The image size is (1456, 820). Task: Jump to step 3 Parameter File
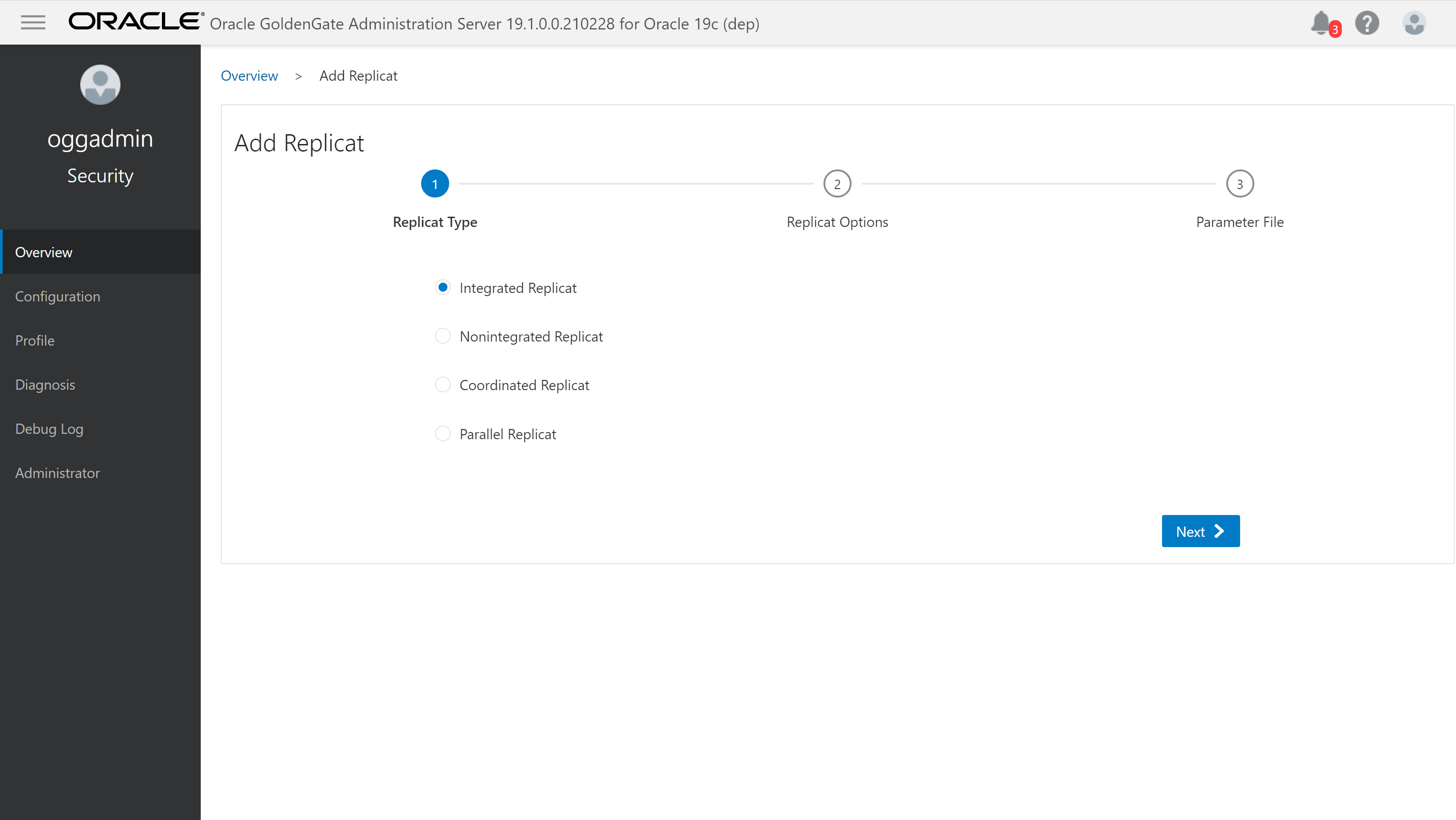click(x=1240, y=184)
